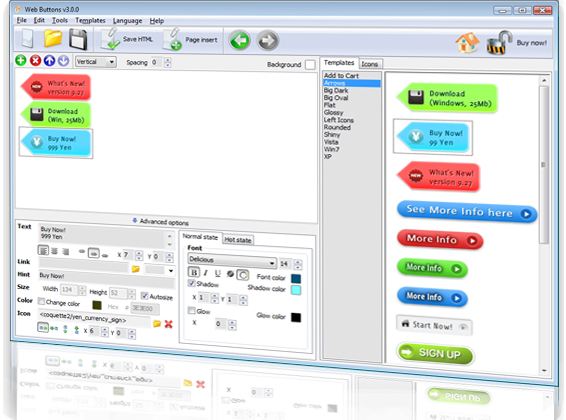Expand the Advanced options section

click(x=160, y=222)
